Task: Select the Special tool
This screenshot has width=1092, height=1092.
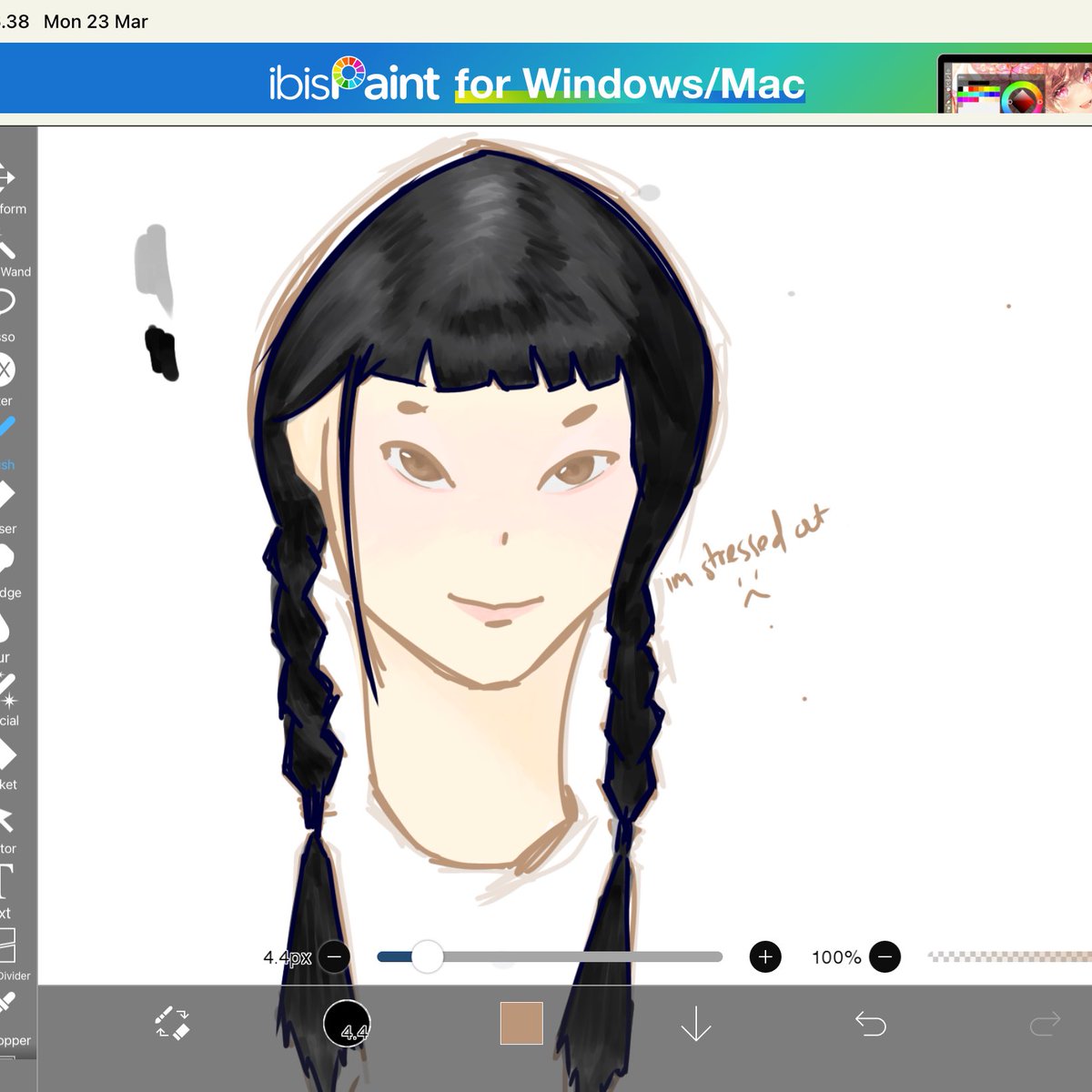Action: [9, 699]
